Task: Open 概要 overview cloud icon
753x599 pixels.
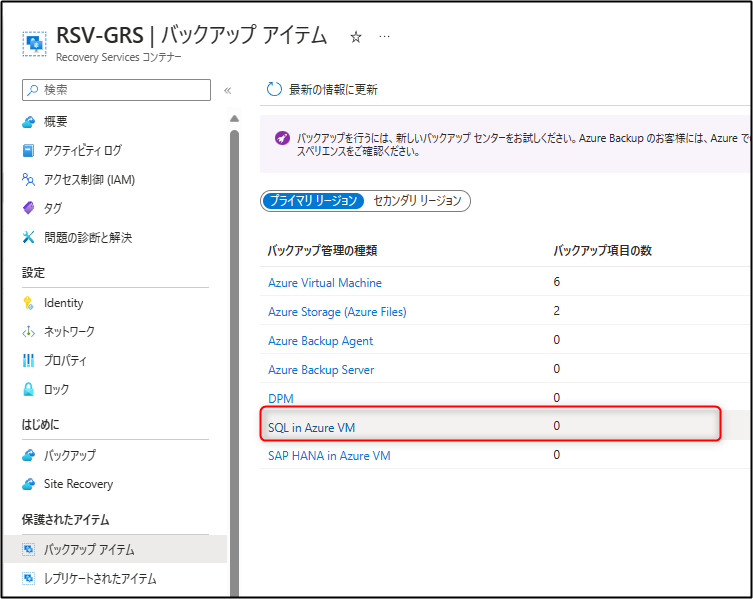Action: pos(29,122)
